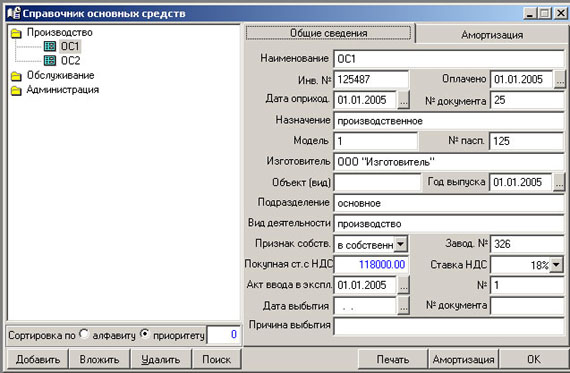Click the Изготовитель input field
Viewport: 570px width, 373px height.
(x=449, y=162)
